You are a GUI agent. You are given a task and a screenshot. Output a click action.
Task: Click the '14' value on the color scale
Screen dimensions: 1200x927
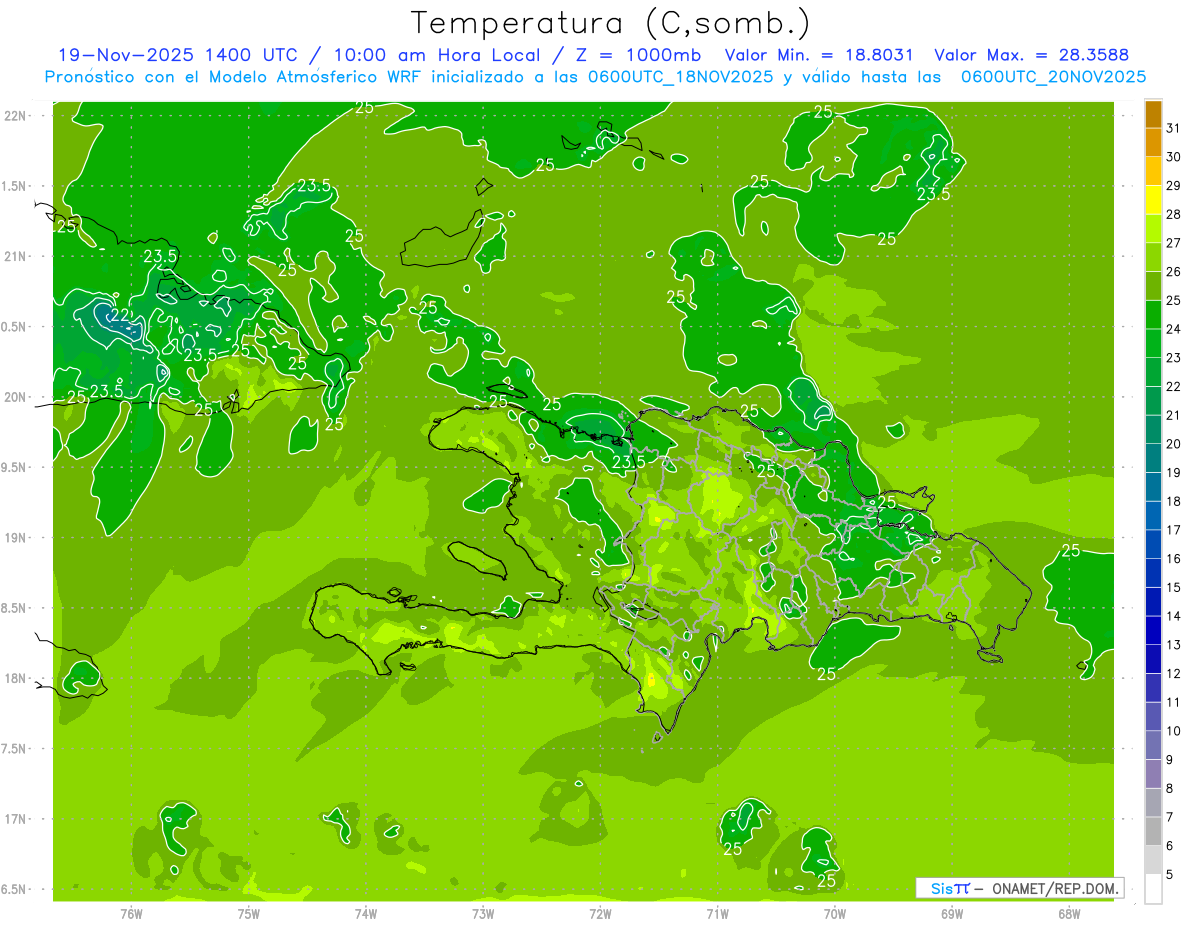point(1174,616)
